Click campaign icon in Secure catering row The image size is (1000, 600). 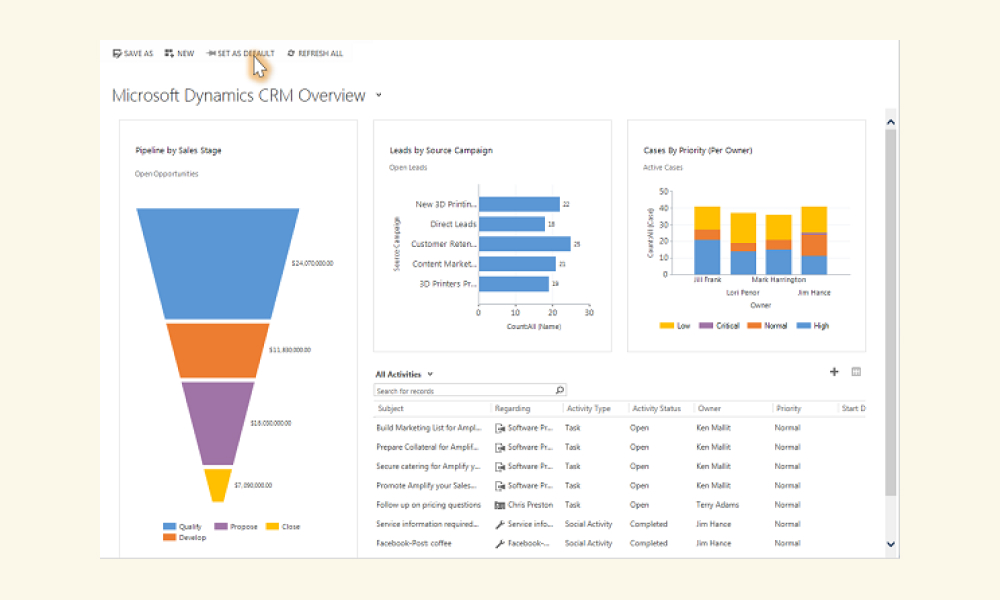click(500, 467)
